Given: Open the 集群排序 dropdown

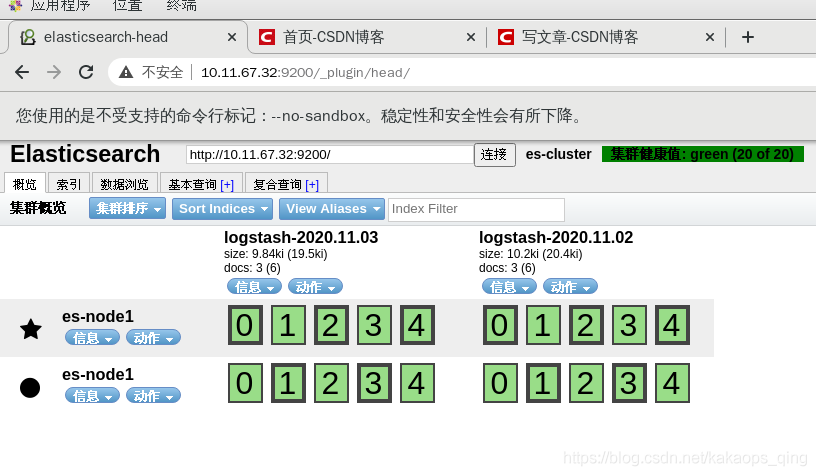Looking at the screenshot, I should 128,209.
